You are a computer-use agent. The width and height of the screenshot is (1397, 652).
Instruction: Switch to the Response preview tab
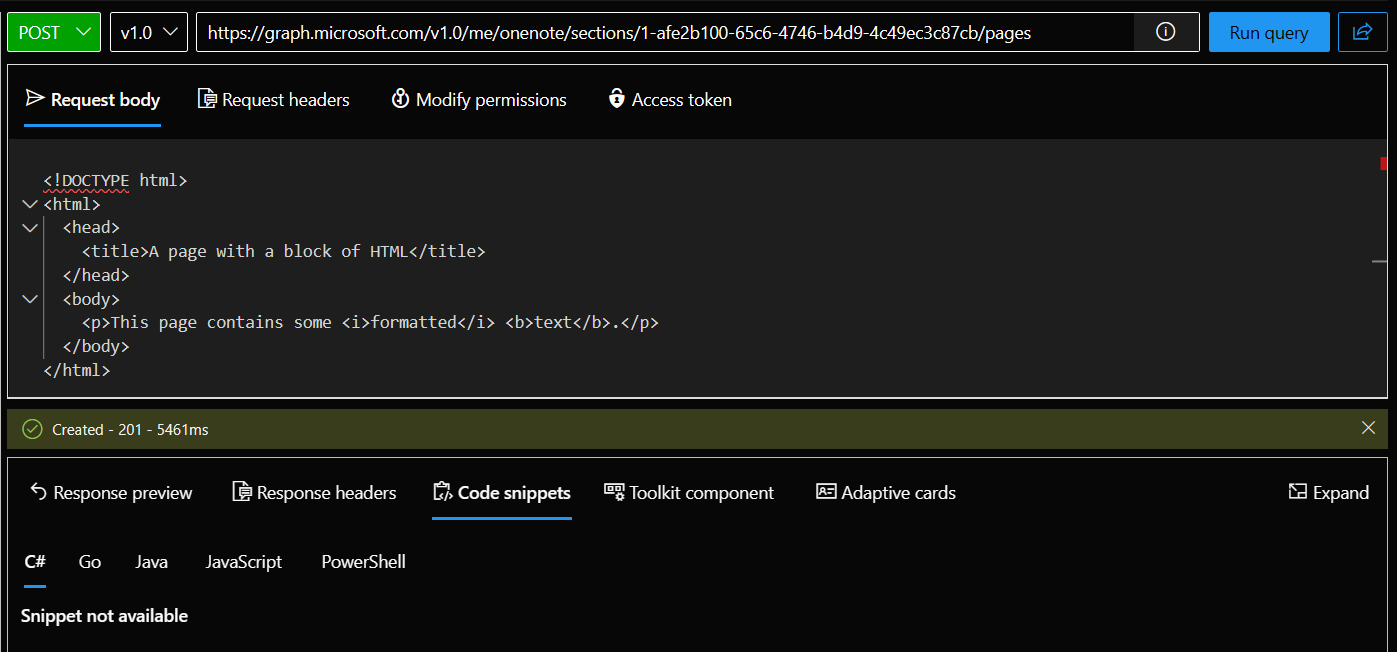(111, 491)
